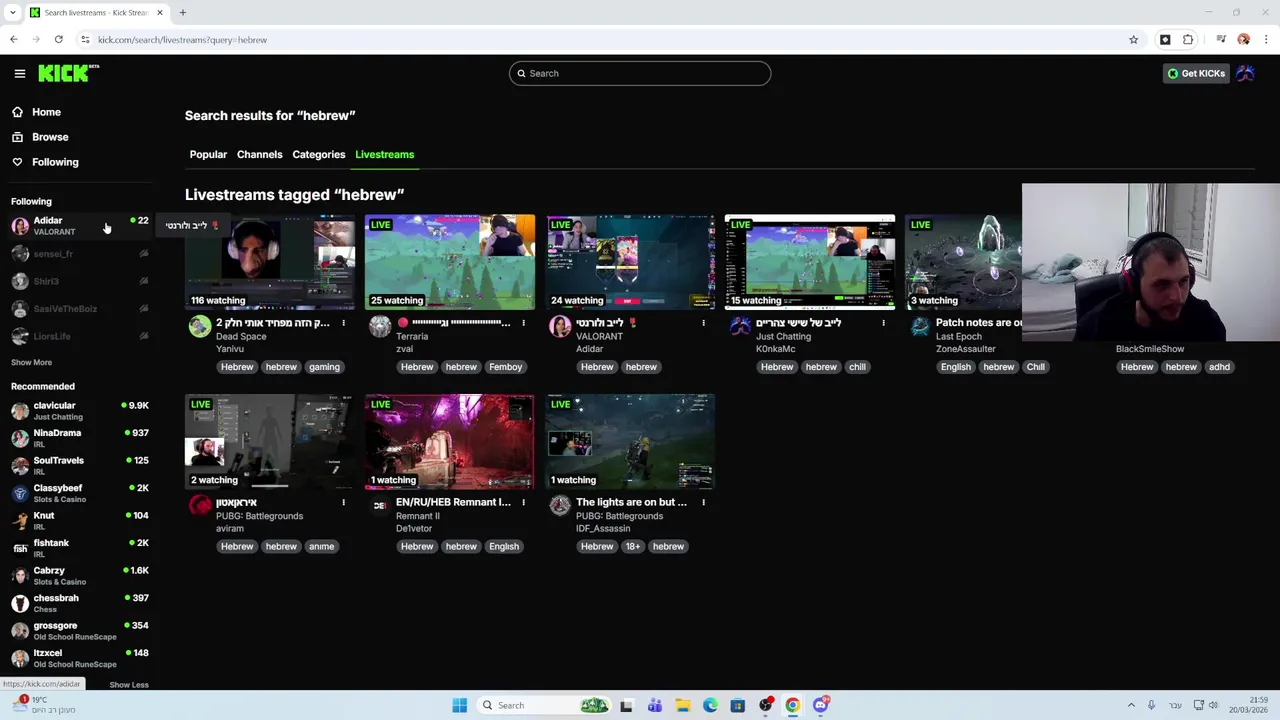Open Terraria stream thumbnail, 25 watching

pyautogui.click(x=450, y=262)
